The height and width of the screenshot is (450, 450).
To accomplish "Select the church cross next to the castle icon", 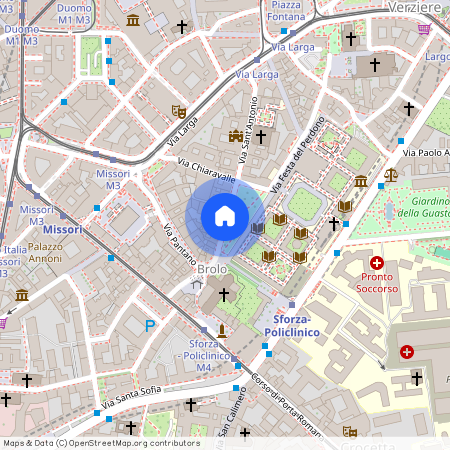I will [x=261, y=137].
